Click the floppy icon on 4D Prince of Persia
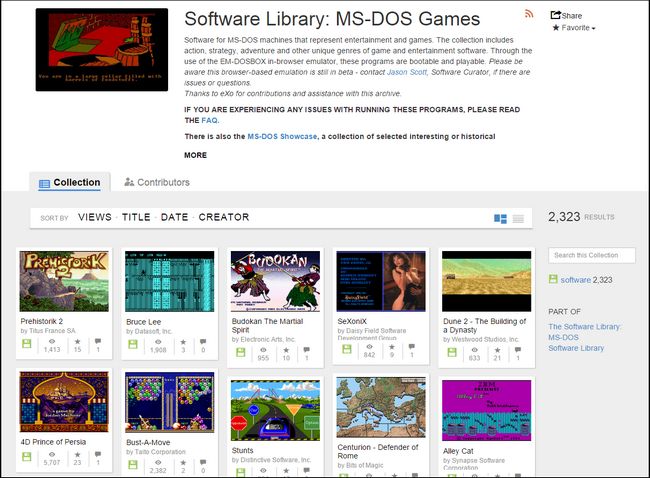The image size is (650, 478). coord(27,456)
